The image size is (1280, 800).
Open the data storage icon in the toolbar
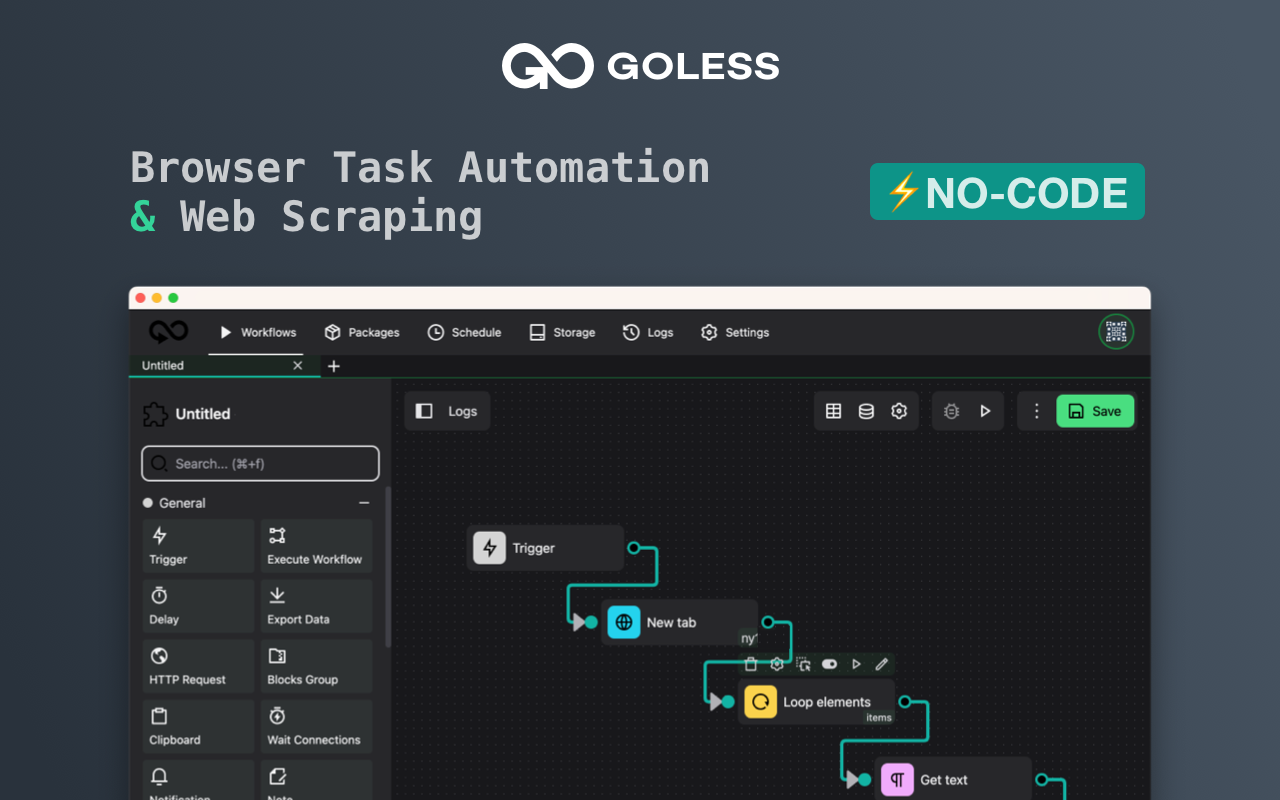865,410
